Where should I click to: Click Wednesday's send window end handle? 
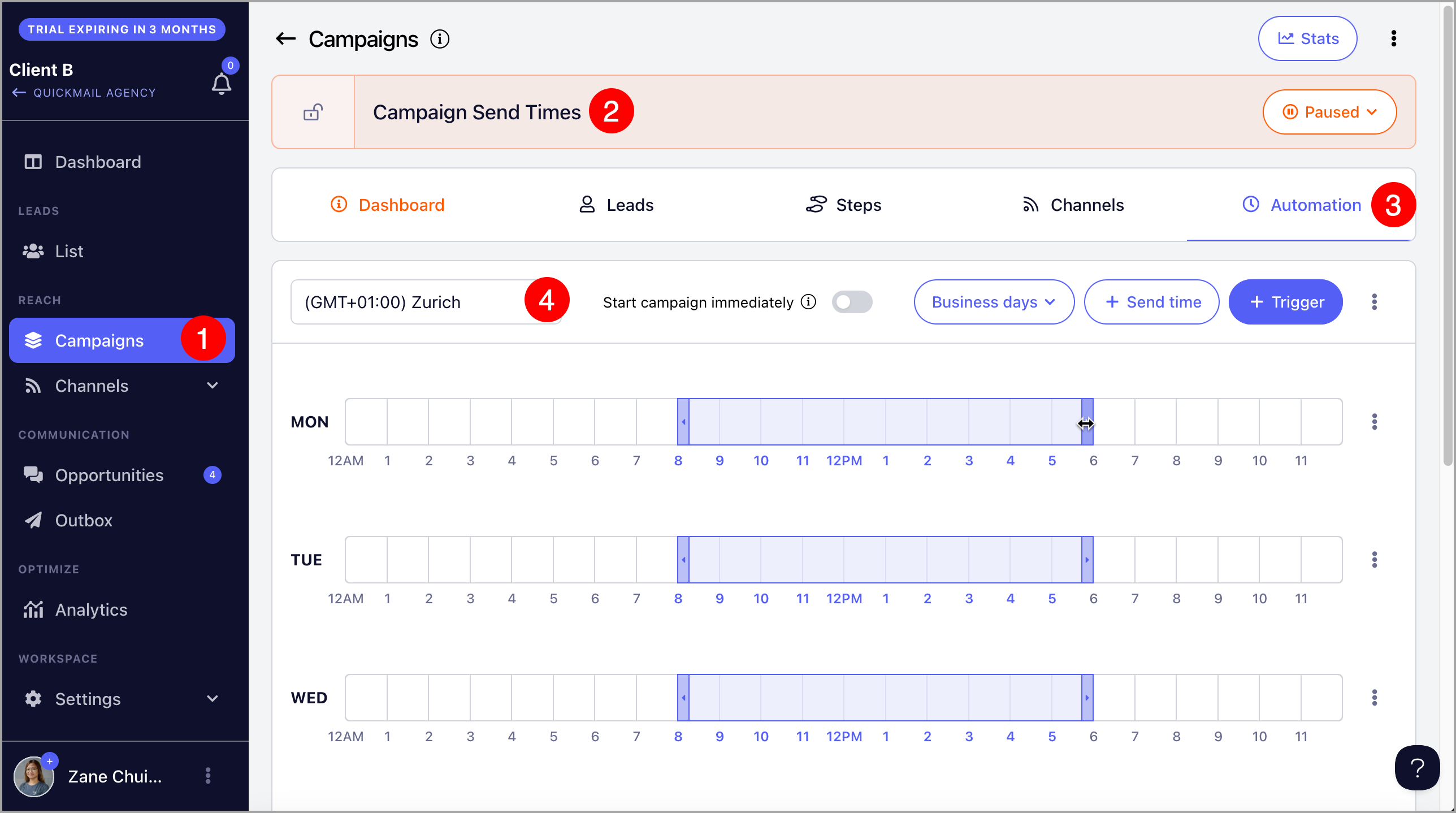click(x=1087, y=698)
